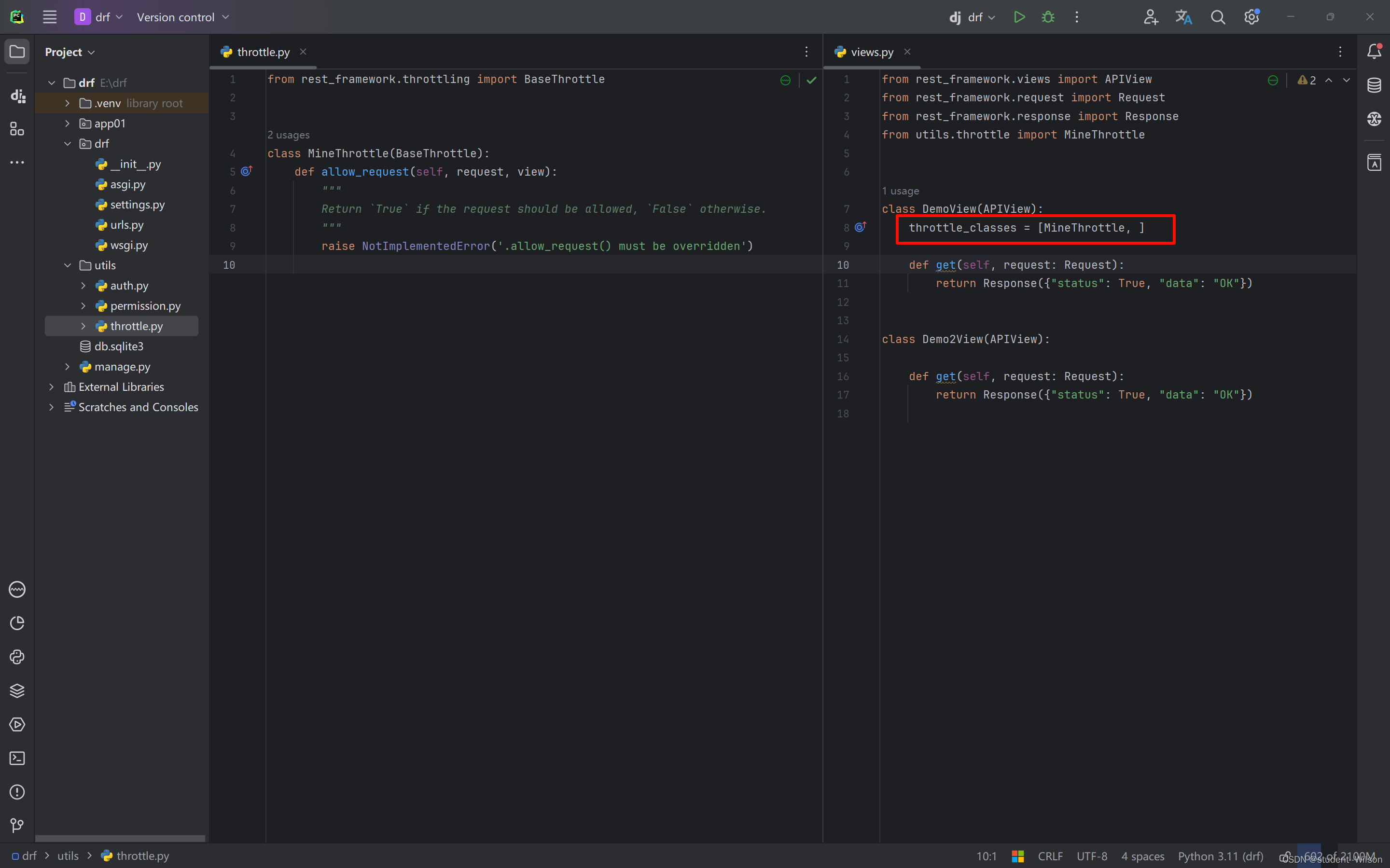Run the drf configuration
This screenshot has width=1390, height=868.
[x=1019, y=17]
